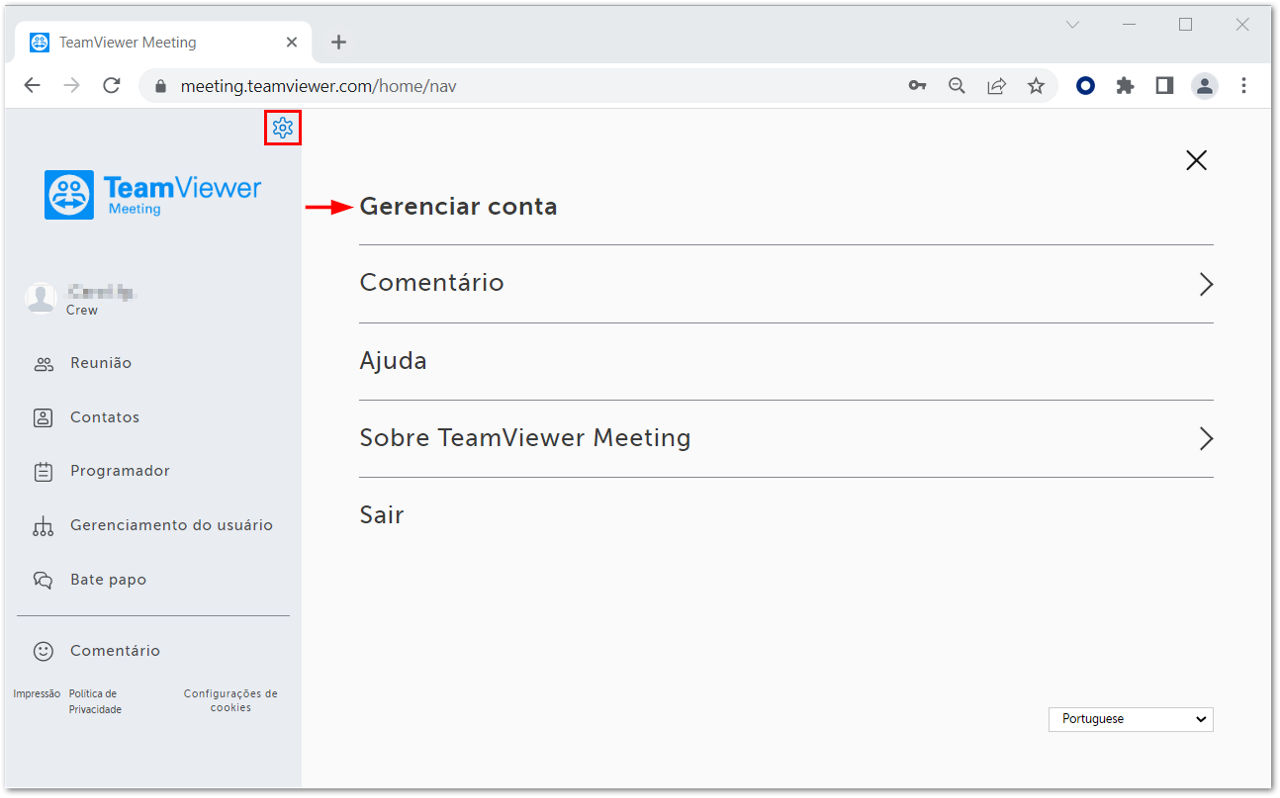1280x798 pixels.
Task: Maximize the browser window
Action: pyautogui.click(x=1186, y=25)
